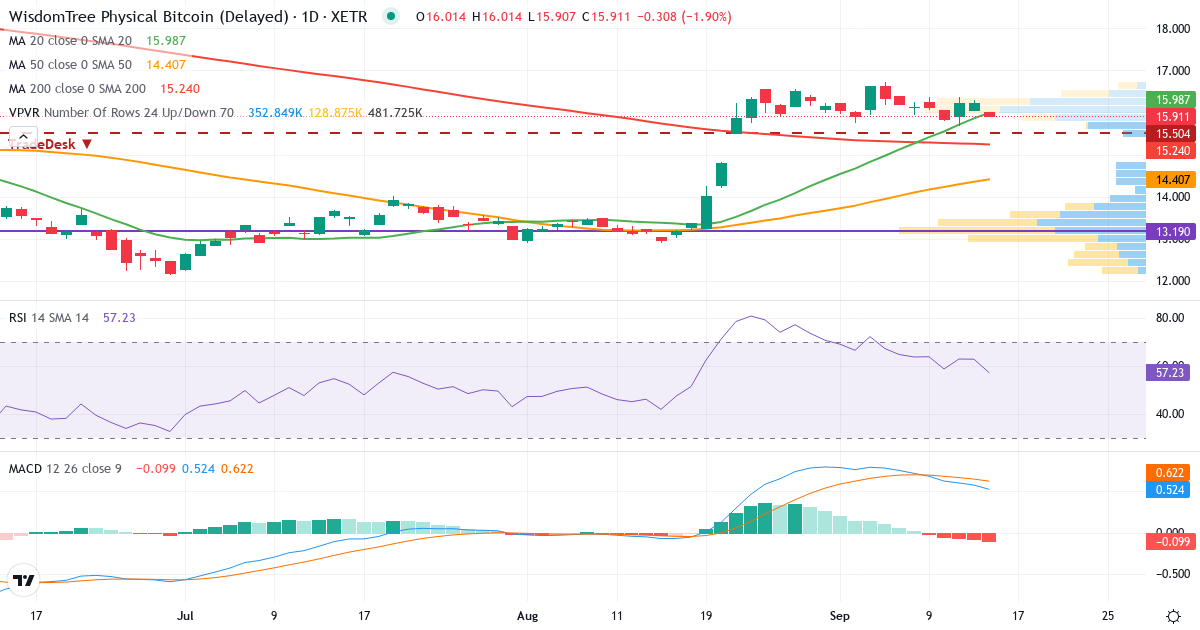Click the red 15.240 axis price label
This screenshot has height=630, width=1200.
tap(1172, 149)
